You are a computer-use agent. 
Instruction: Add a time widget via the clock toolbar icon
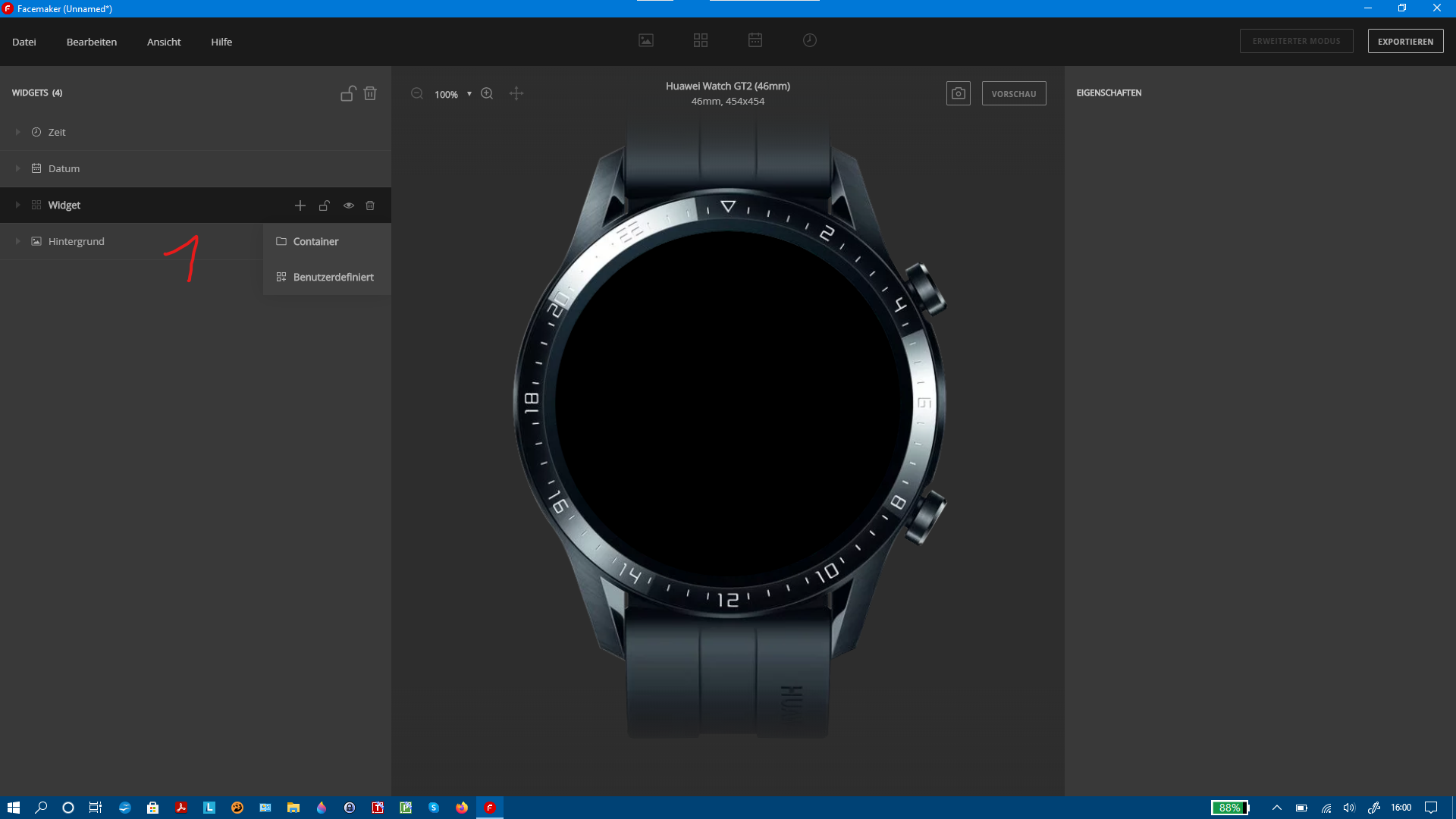[810, 40]
